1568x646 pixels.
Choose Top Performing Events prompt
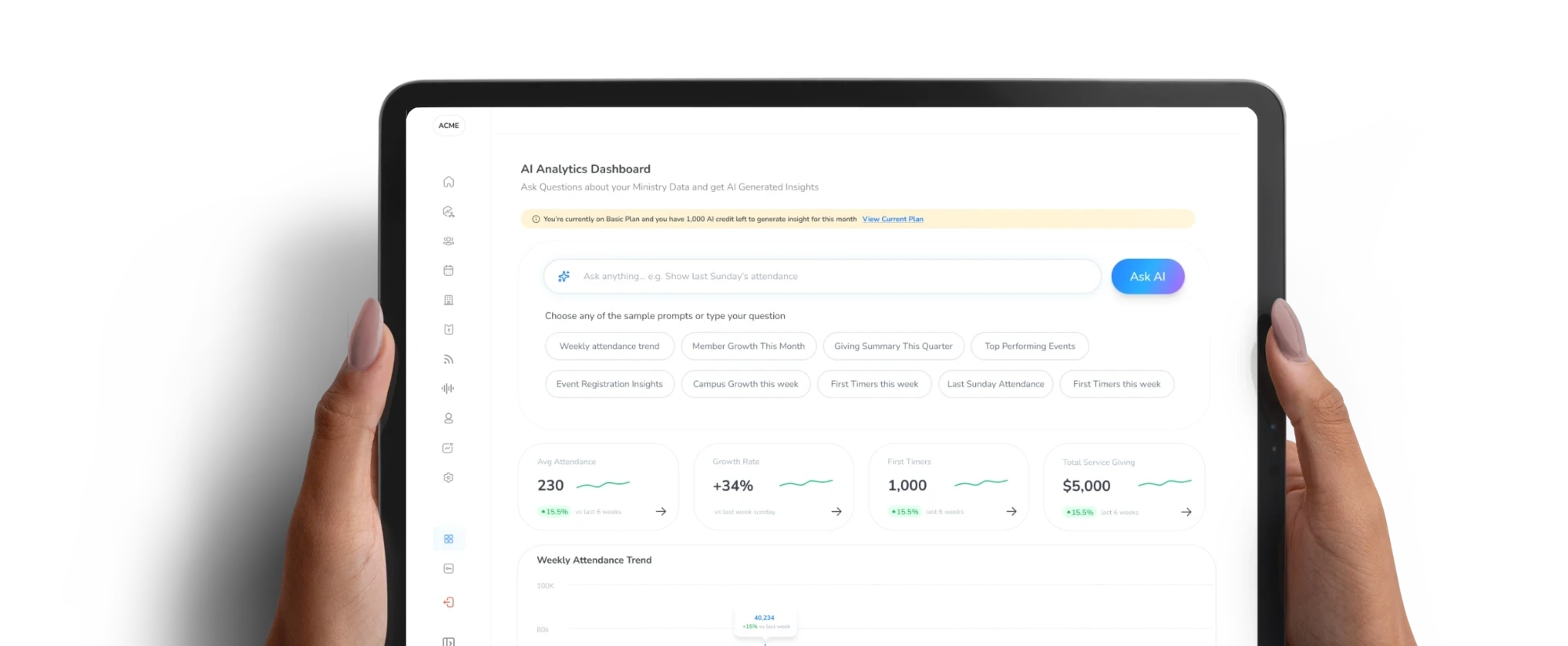pos(1029,346)
